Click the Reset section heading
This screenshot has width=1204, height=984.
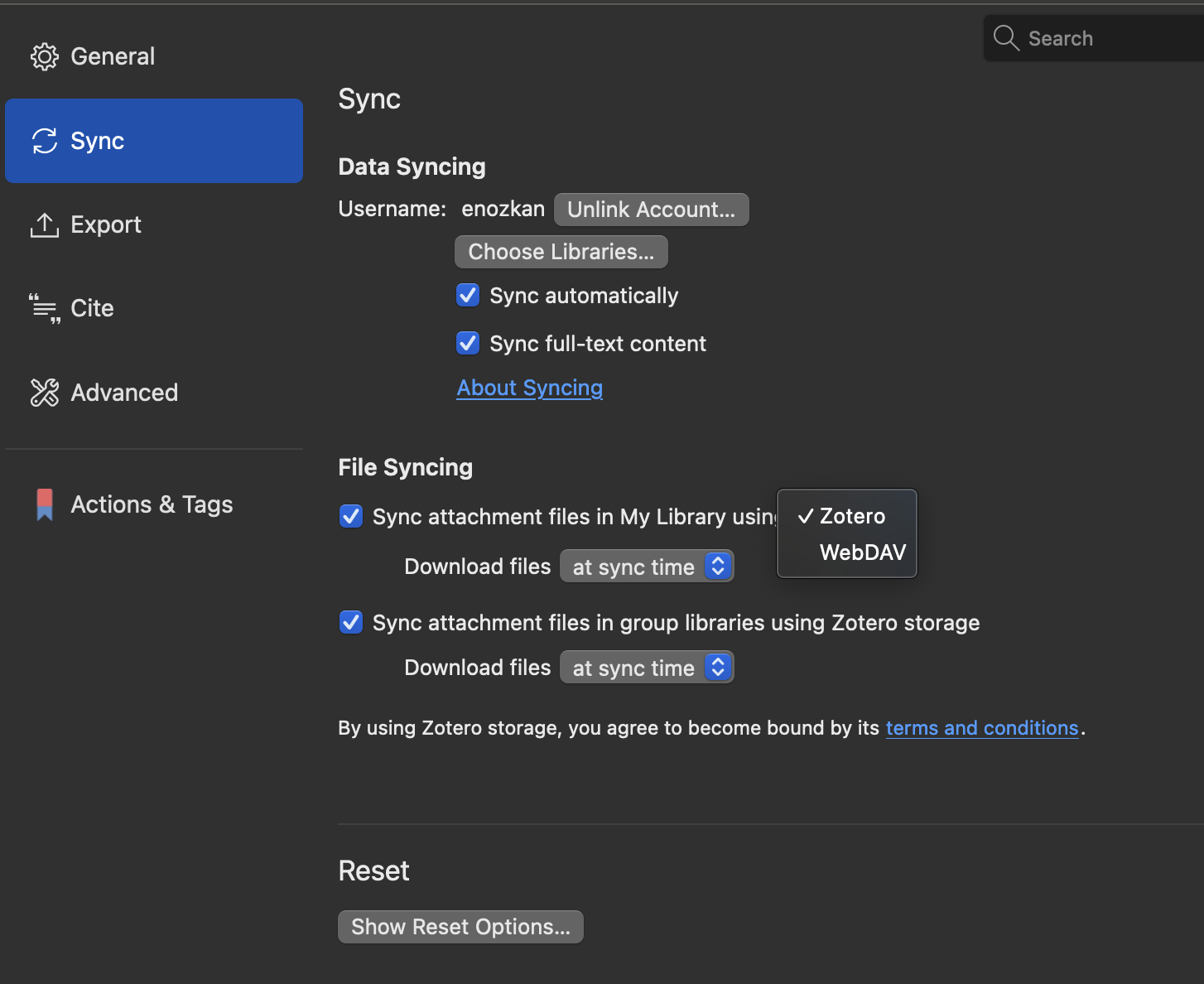[373, 871]
